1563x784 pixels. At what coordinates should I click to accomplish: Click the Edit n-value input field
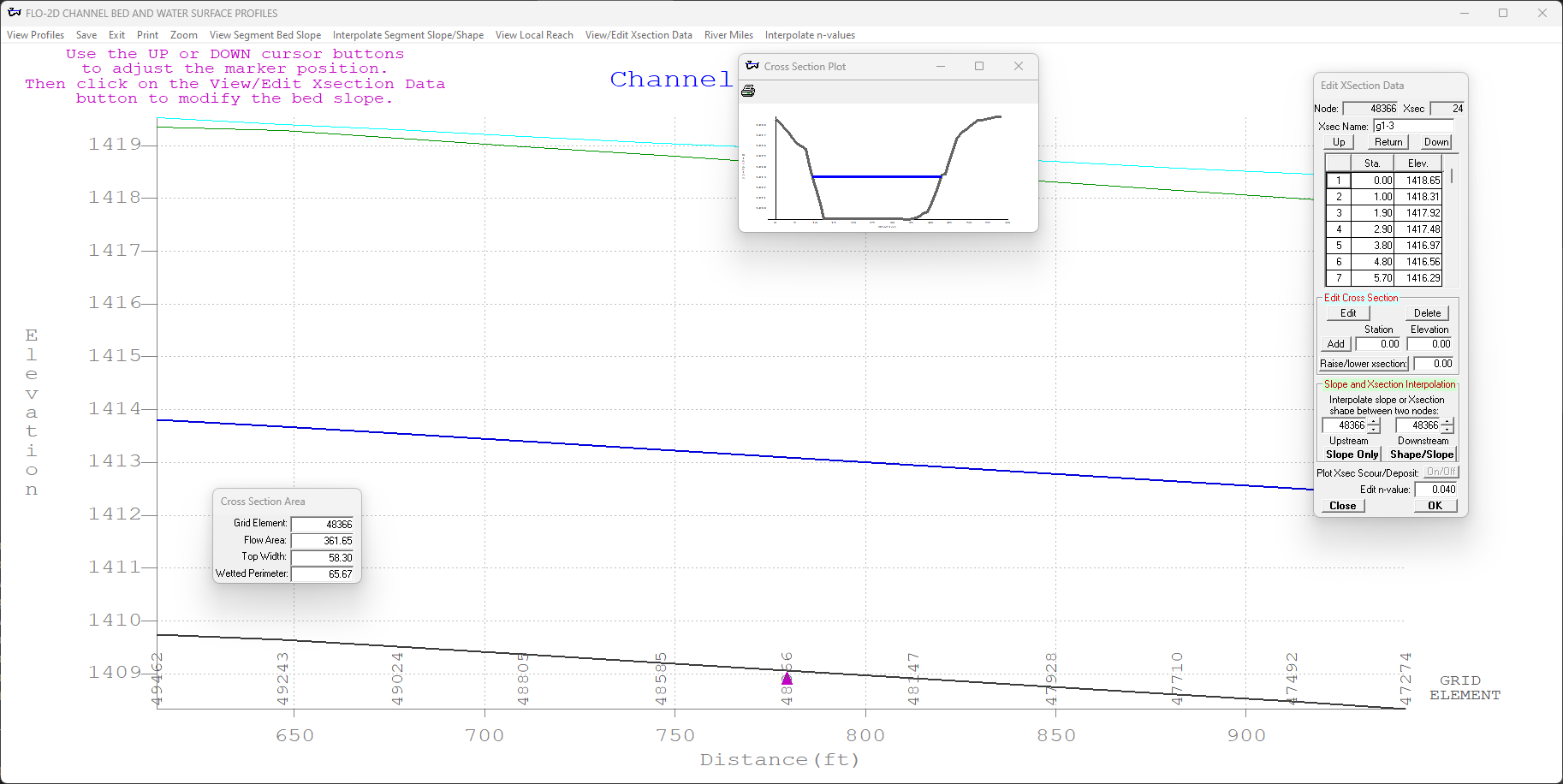click(1435, 490)
